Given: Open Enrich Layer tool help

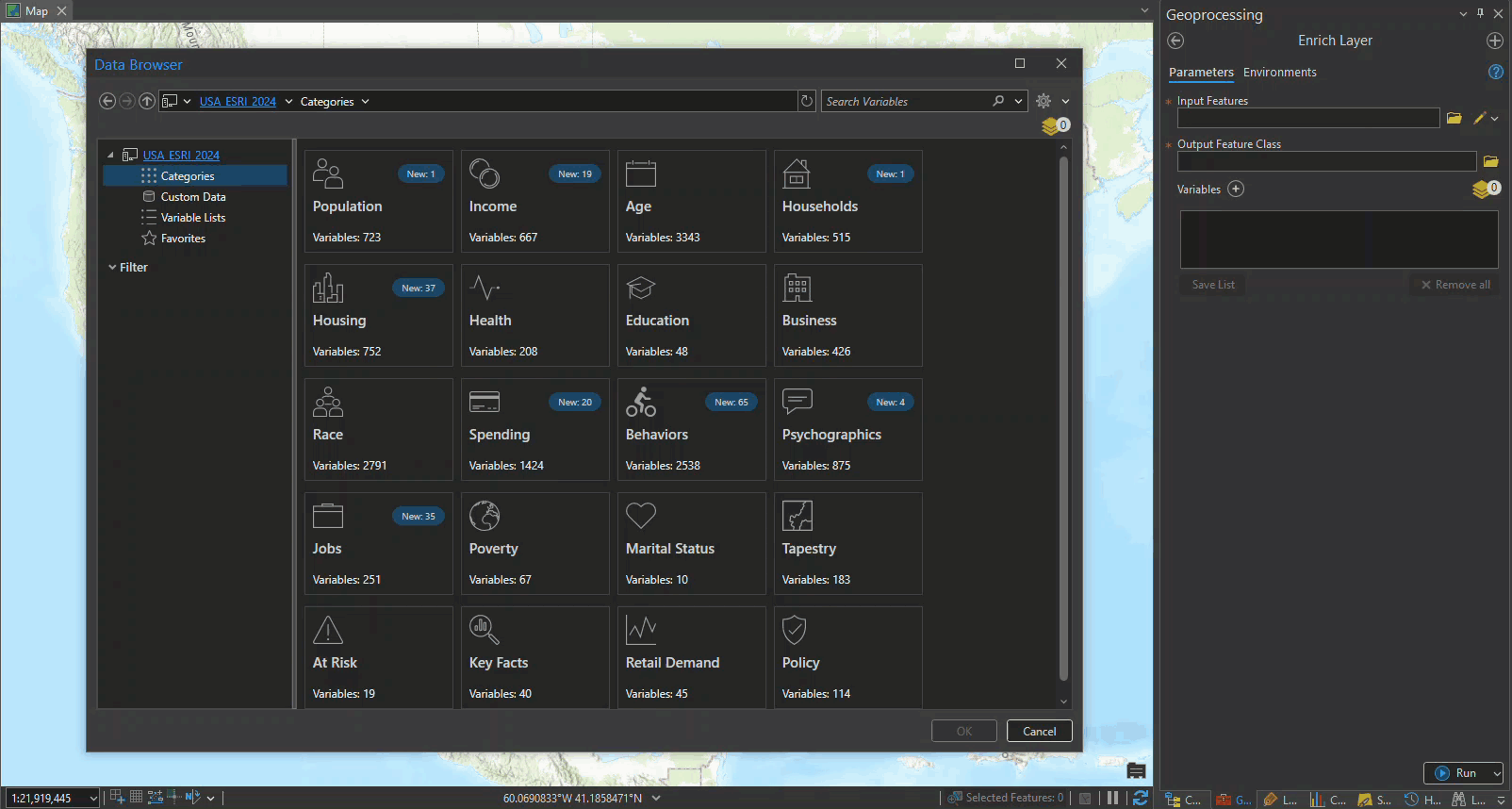Looking at the screenshot, I should [x=1495, y=72].
